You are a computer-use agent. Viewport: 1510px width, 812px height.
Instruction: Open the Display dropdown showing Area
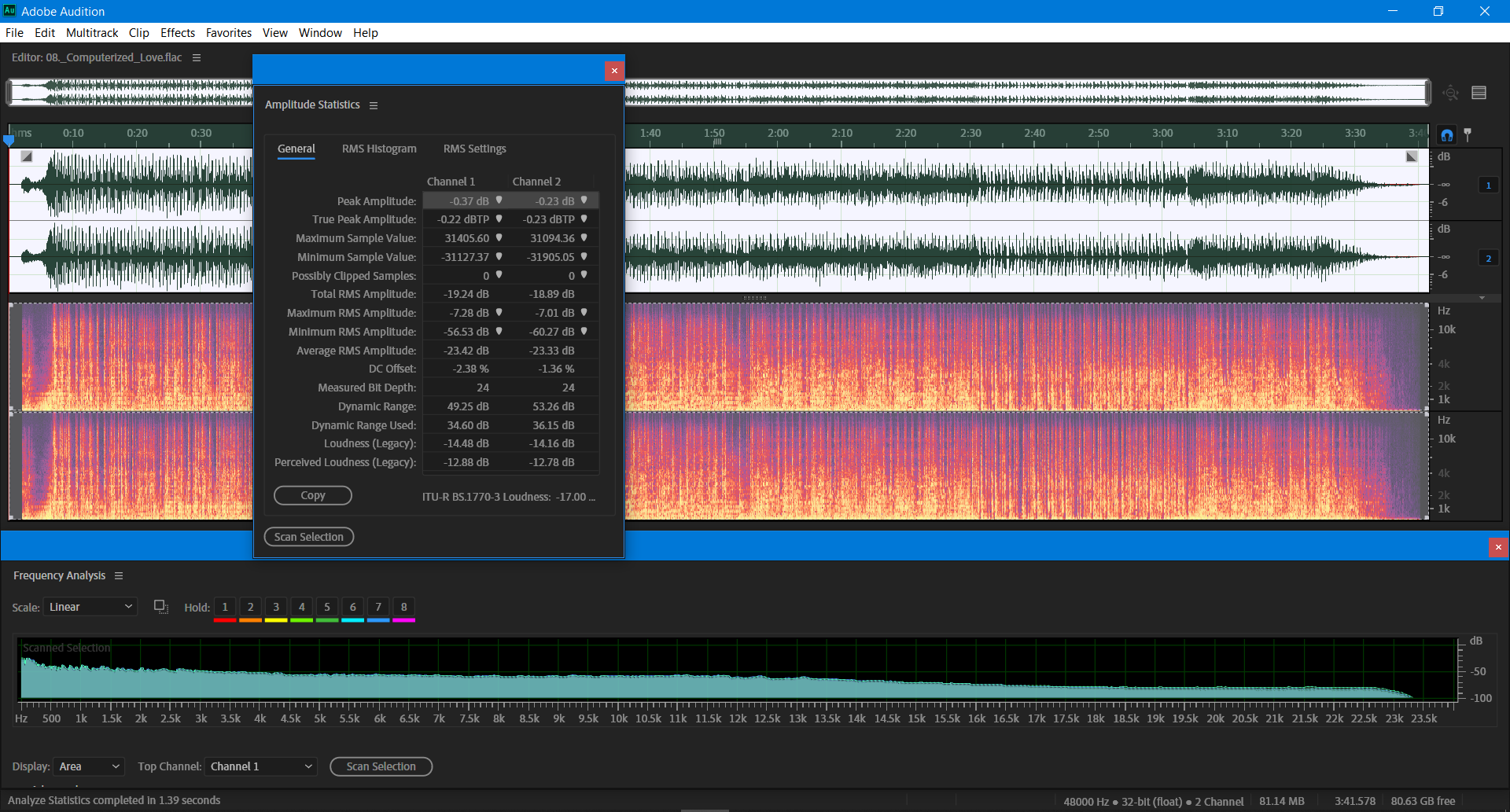(88, 766)
